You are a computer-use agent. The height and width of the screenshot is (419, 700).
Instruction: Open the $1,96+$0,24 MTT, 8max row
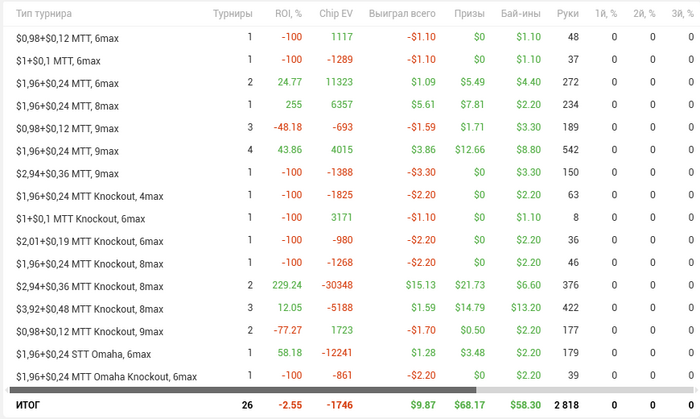pyautogui.click(x=67, y=105)
